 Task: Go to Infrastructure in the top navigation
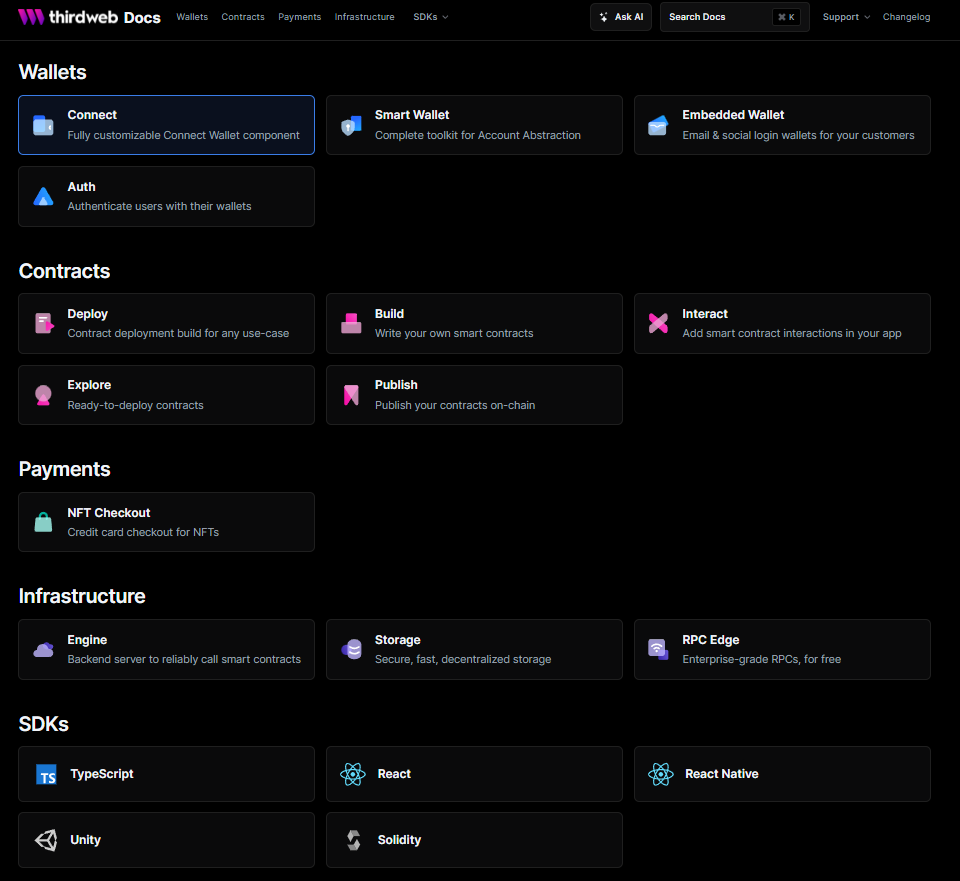pyautogui.click(x=364, y=17)
